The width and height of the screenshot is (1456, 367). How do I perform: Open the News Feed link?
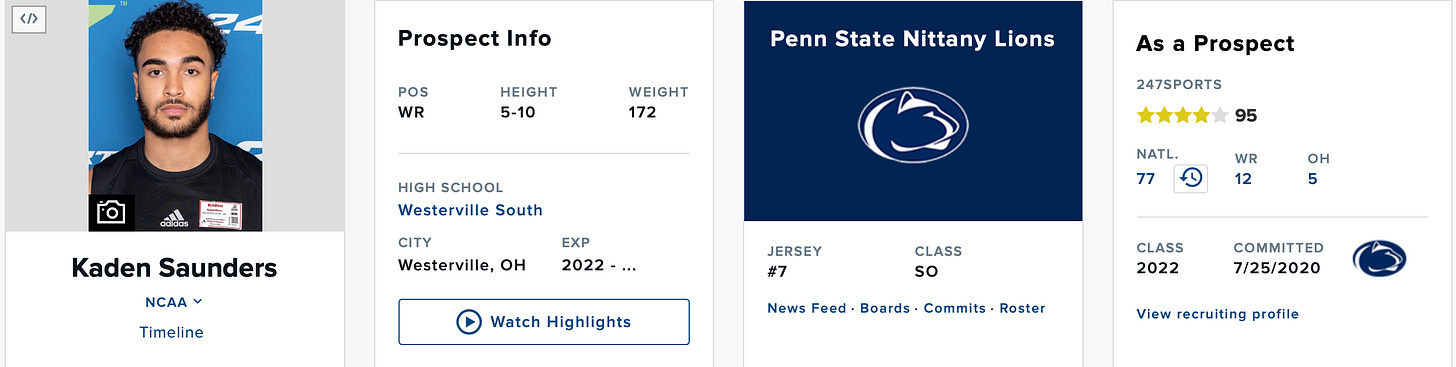(806, 308)
